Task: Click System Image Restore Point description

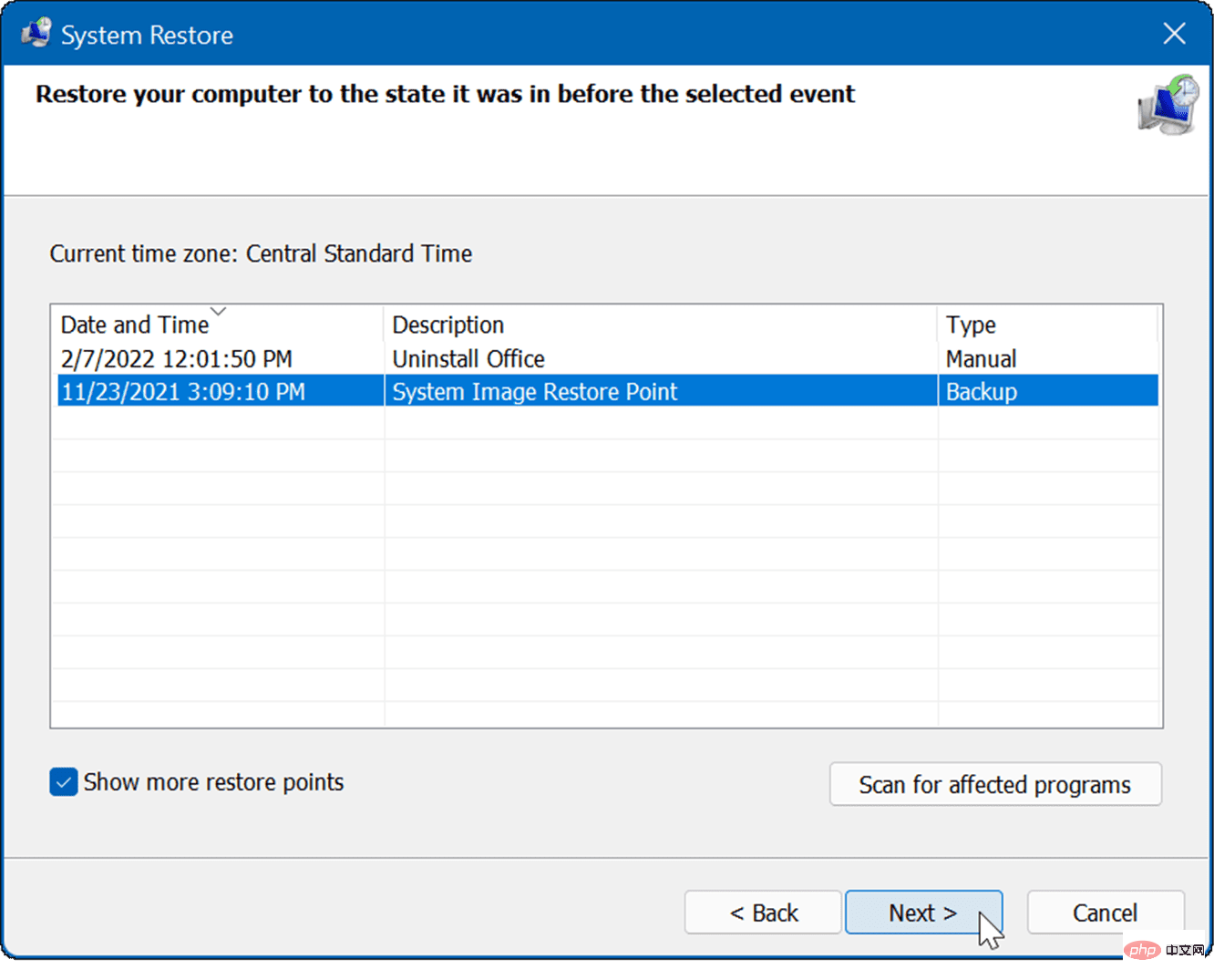Action: tap(535, 392)
